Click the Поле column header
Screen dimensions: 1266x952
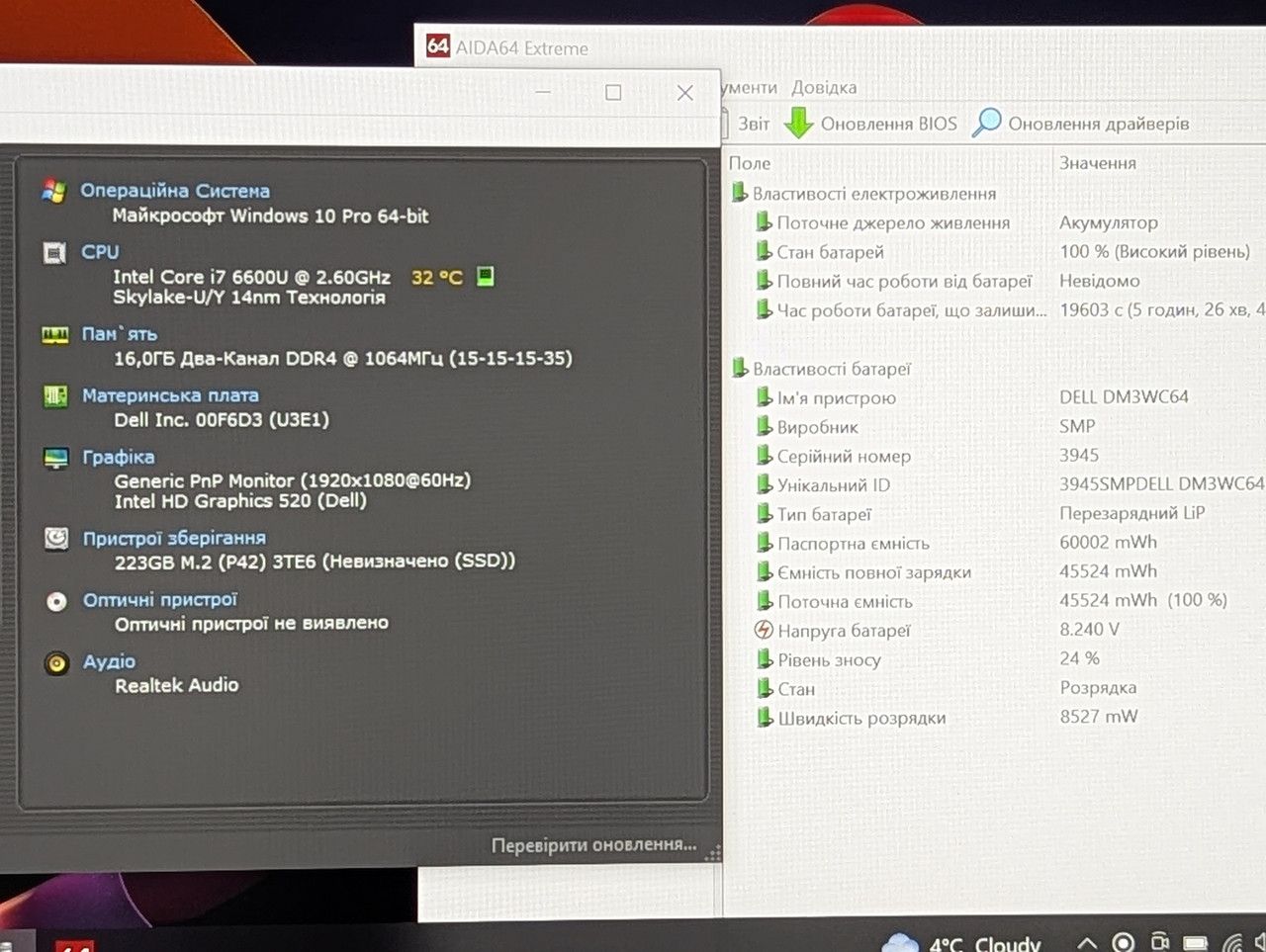coord(750,163)
